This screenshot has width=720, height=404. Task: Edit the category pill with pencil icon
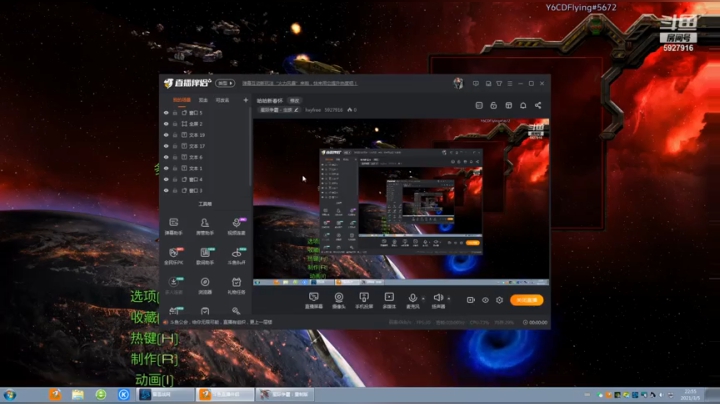click(x=279, y=110)
